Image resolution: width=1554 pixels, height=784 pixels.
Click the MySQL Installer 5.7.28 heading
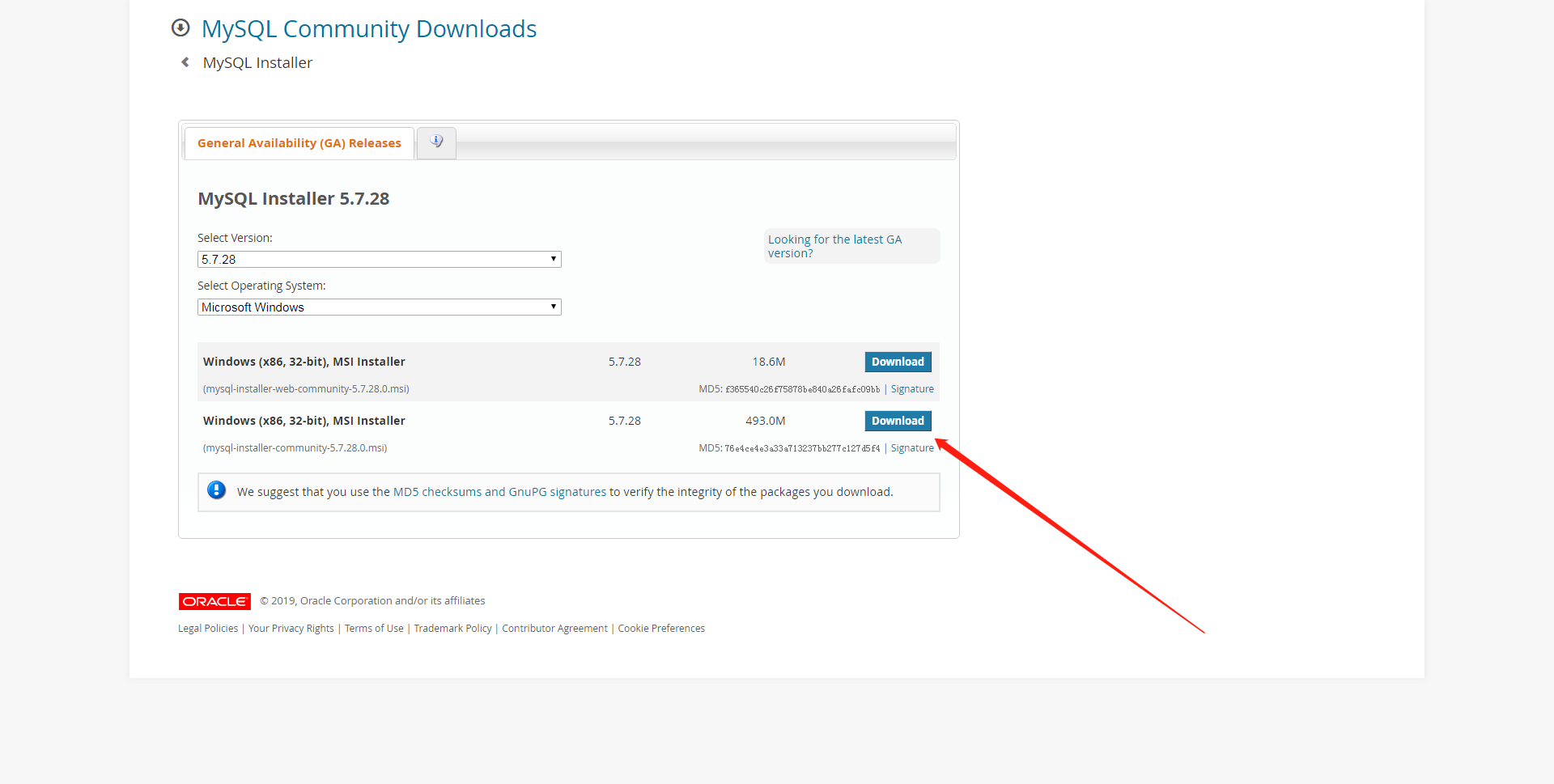294,199
